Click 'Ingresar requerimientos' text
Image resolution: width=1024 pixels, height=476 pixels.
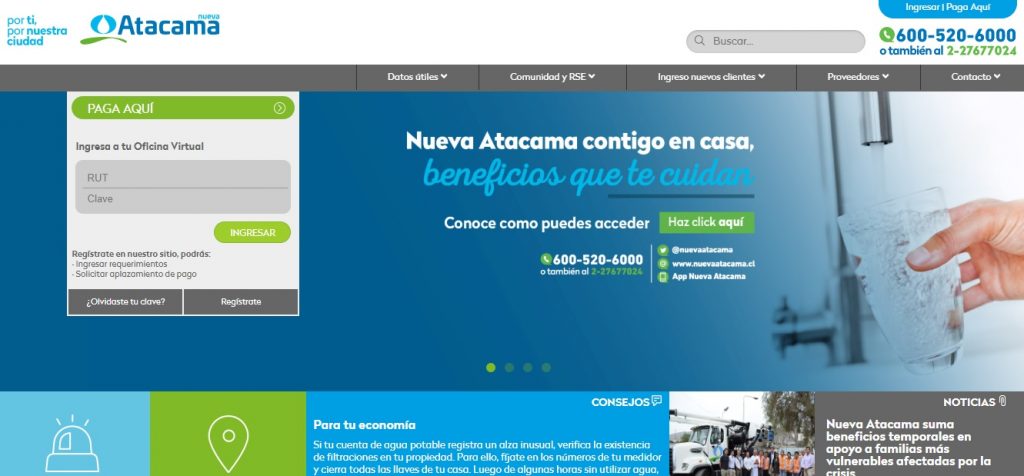coord(121,264)
